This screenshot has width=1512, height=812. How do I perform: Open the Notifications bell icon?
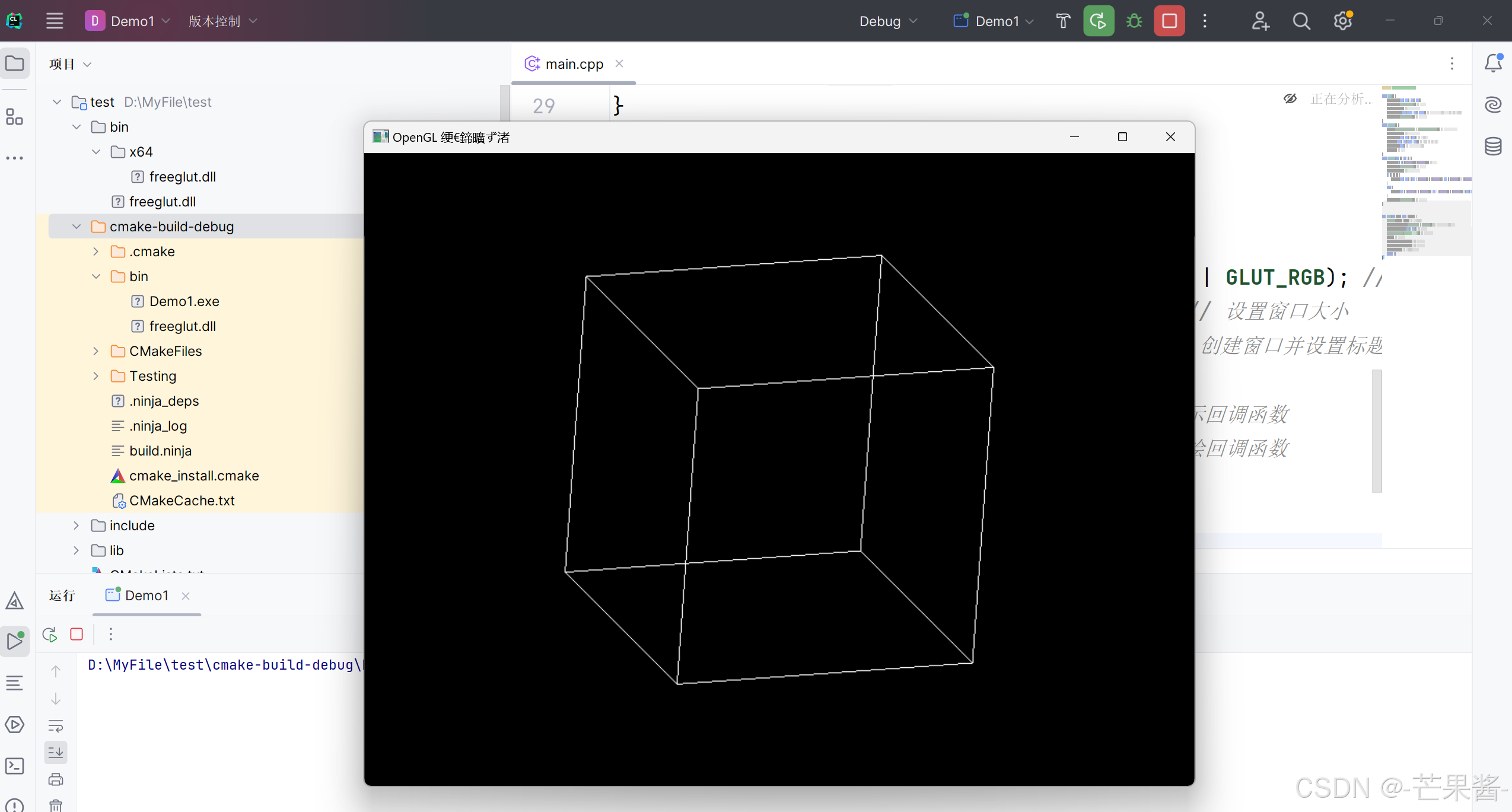1493,63
